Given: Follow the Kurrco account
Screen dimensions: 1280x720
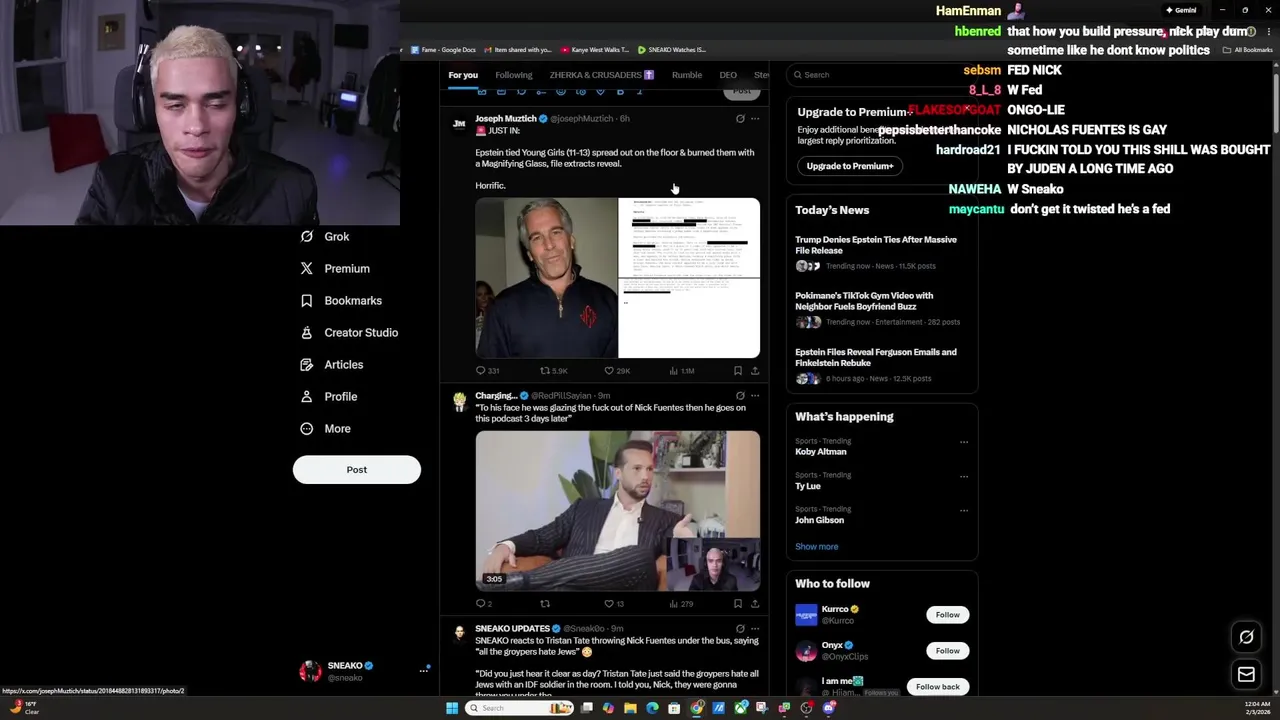Looking at the screenshot, I should [947, 615].
